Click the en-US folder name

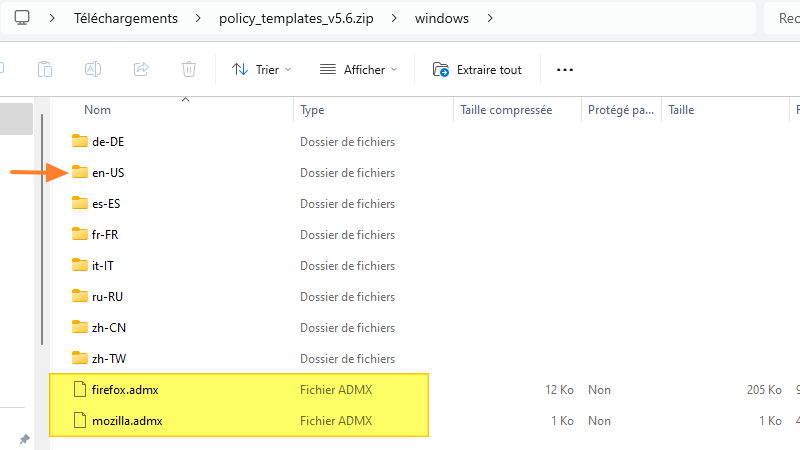tap(108, 173)
